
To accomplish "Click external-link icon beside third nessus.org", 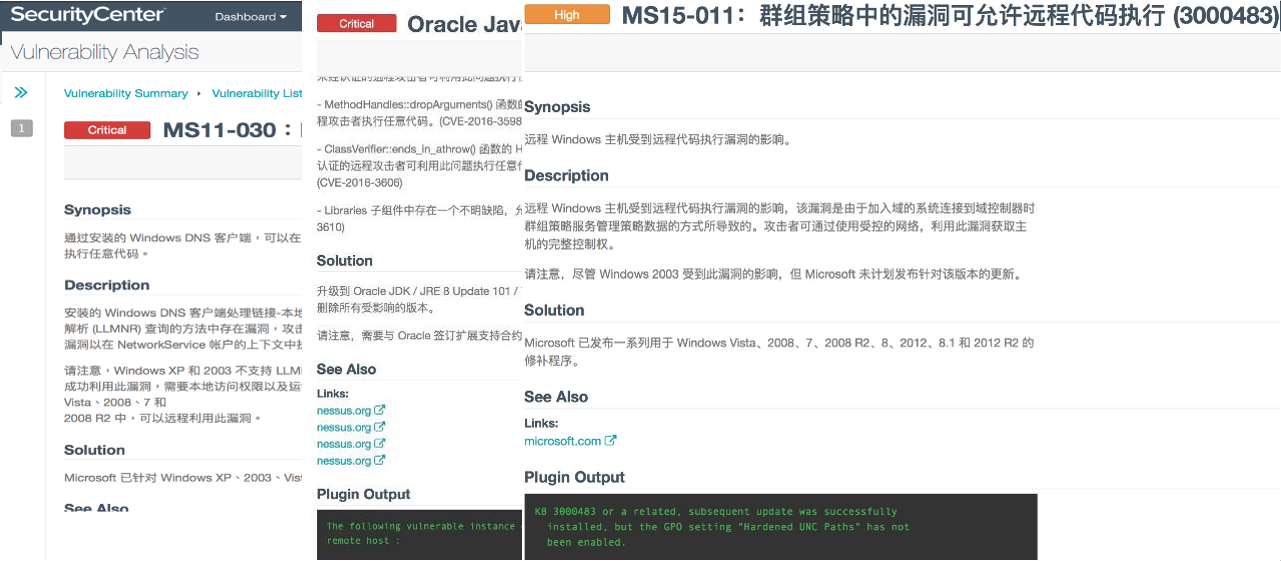I will pos(380,444).
